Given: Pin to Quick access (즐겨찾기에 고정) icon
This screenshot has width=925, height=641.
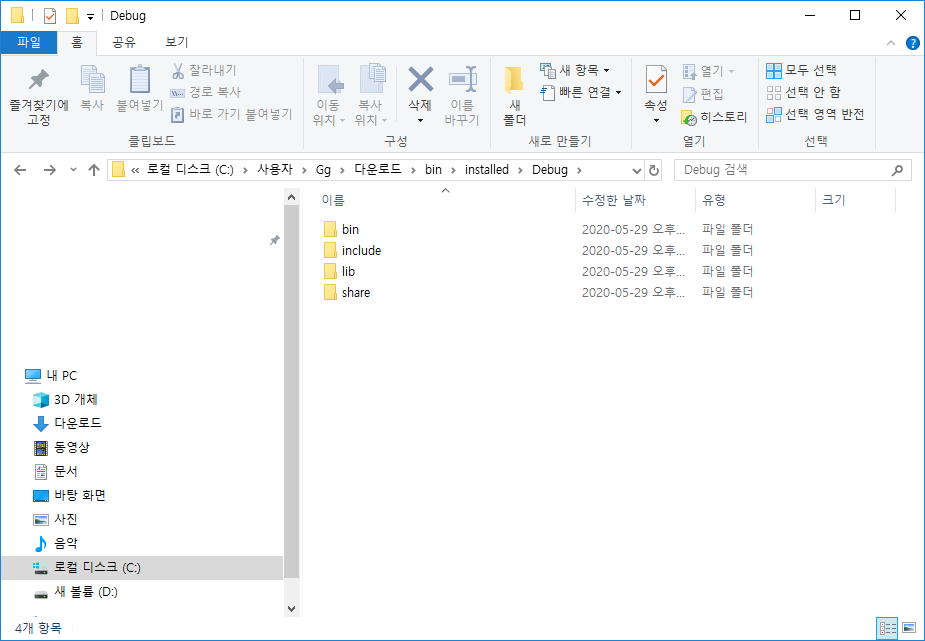Looking at the screenshot, I should click(x=39, y=80).
